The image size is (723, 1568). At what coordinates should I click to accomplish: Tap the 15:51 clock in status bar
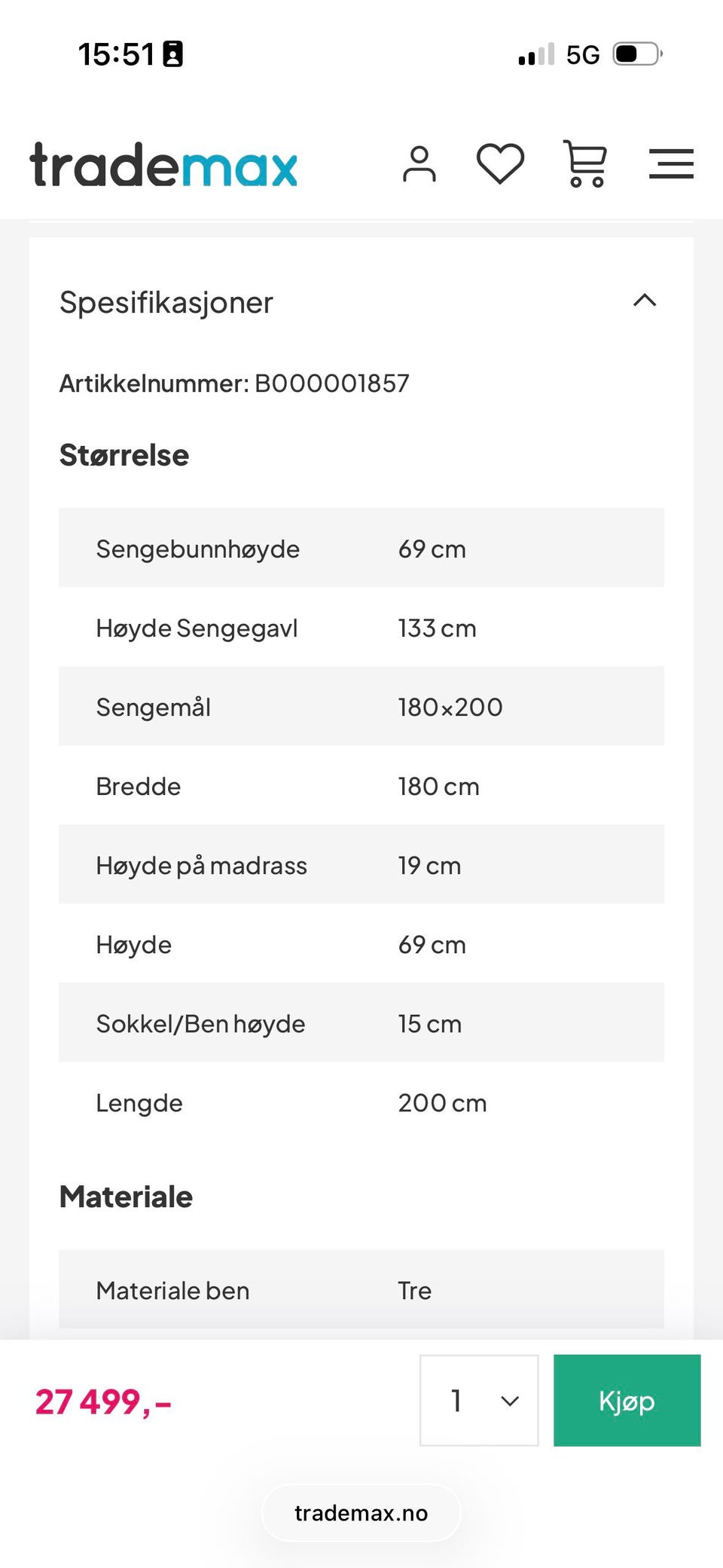(116, 54)
